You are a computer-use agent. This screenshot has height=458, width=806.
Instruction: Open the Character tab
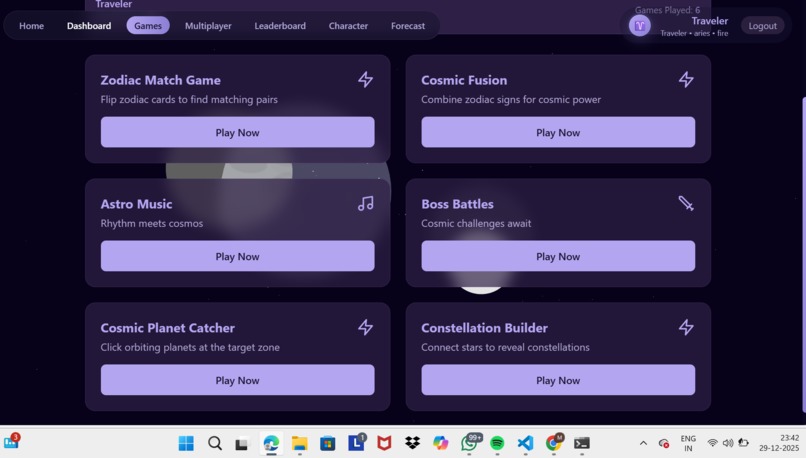[x=349, y=26]
